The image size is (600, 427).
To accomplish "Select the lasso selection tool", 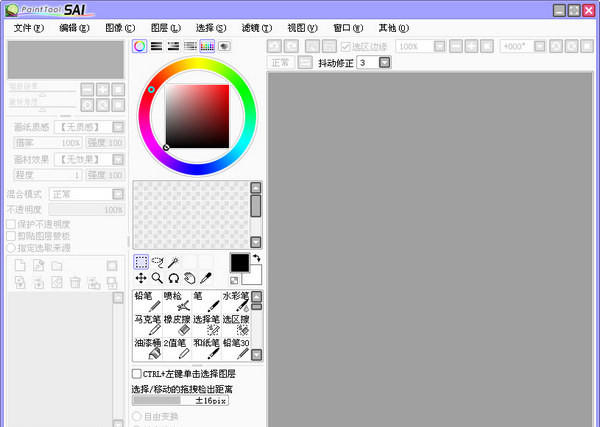I will pos(157,262).
